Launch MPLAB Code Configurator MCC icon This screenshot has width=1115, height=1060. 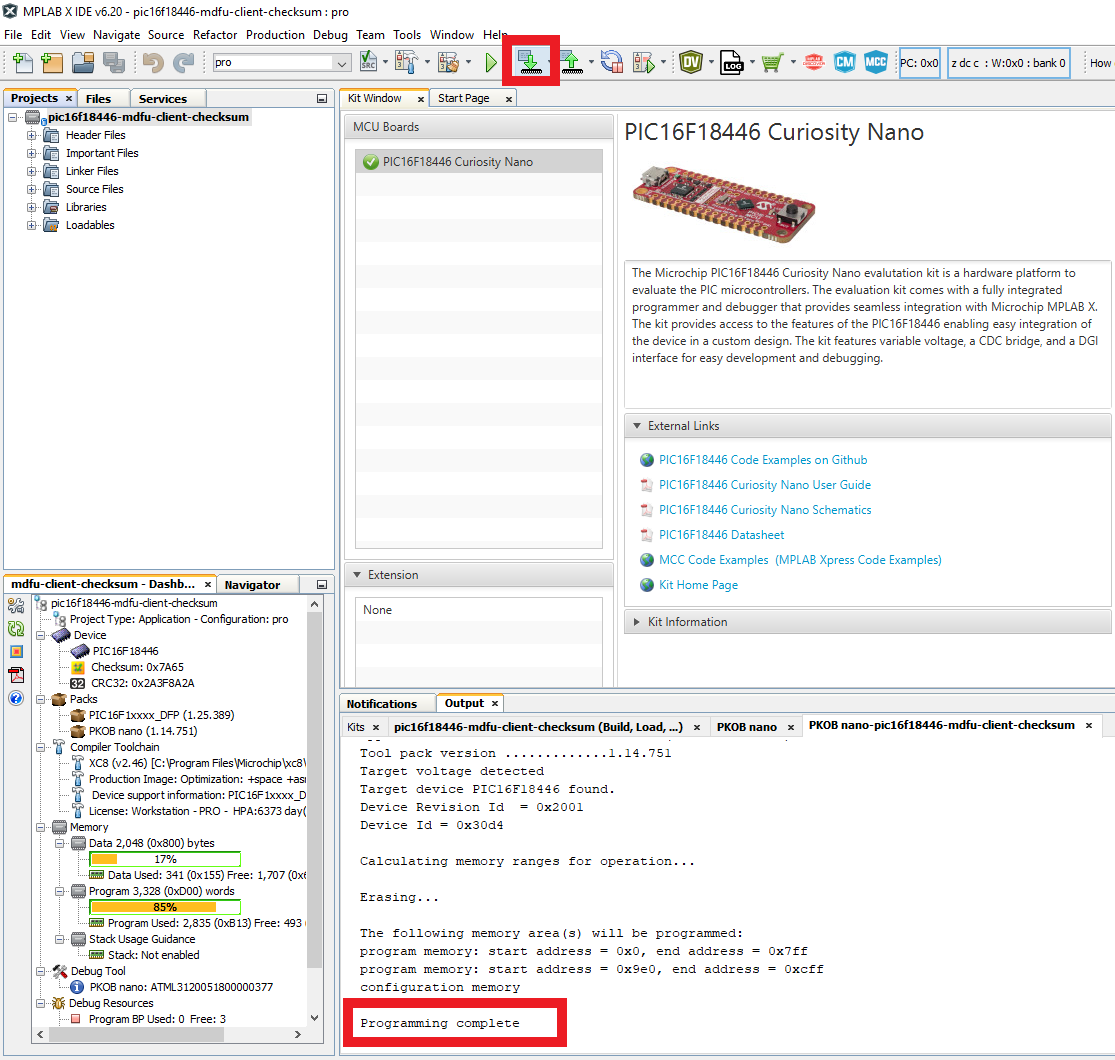[875, 63]
